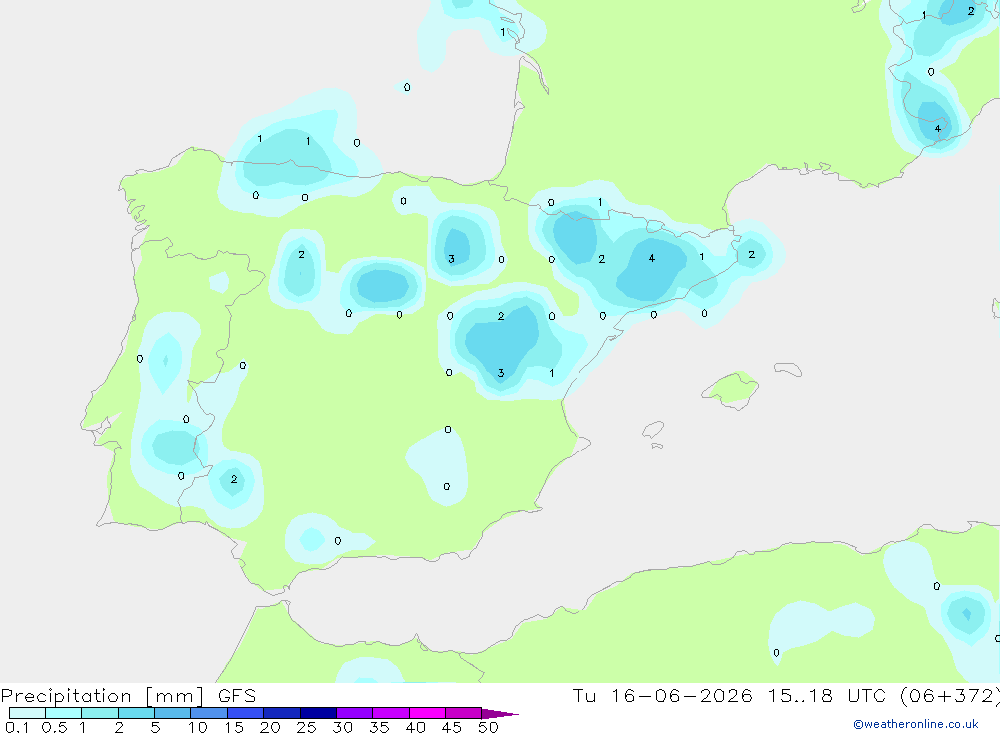Open the weatheronline.co.uk copyright link
This screenshot has width=1000, height=733.
click(x=916, y=724)
